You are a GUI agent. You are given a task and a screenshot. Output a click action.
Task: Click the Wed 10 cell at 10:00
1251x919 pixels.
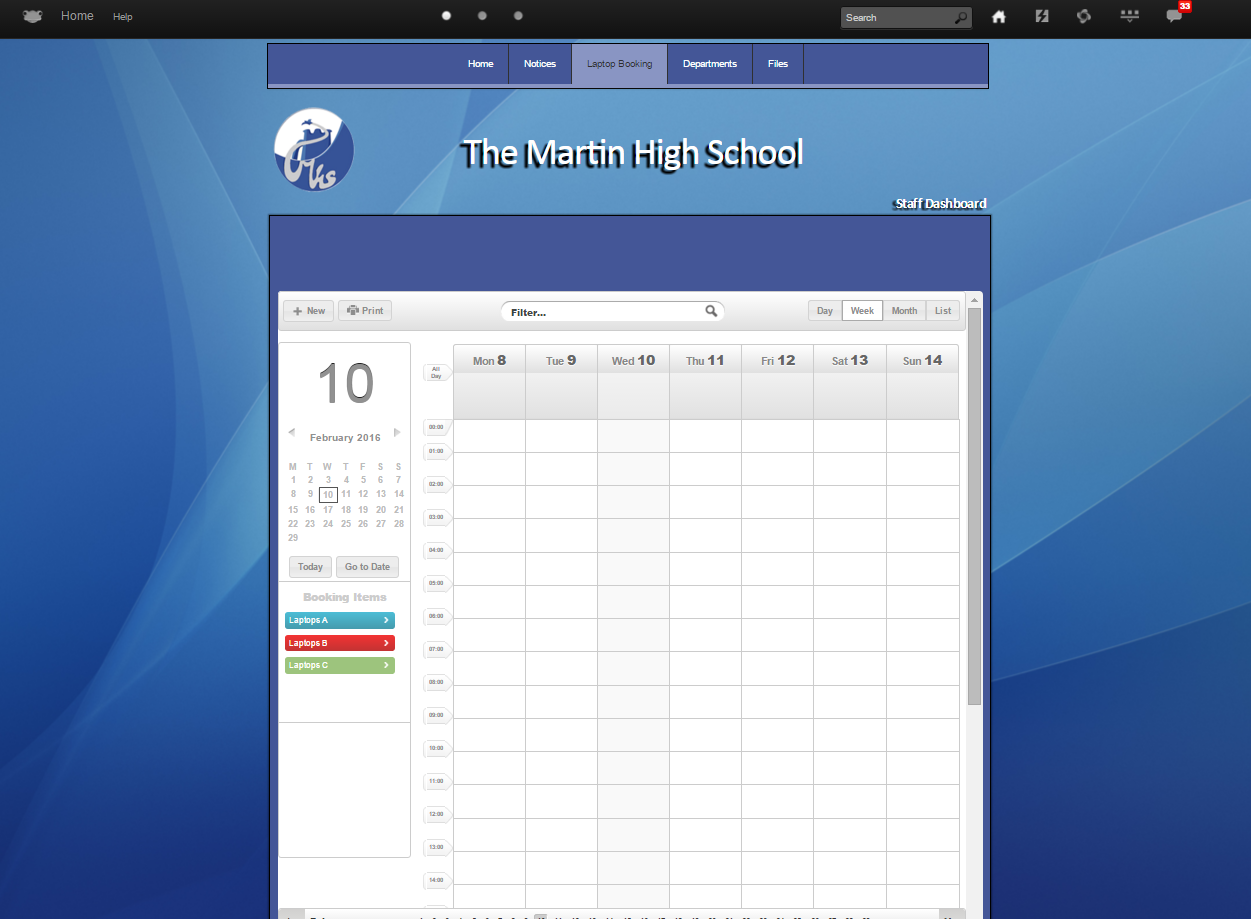(633, 767)
